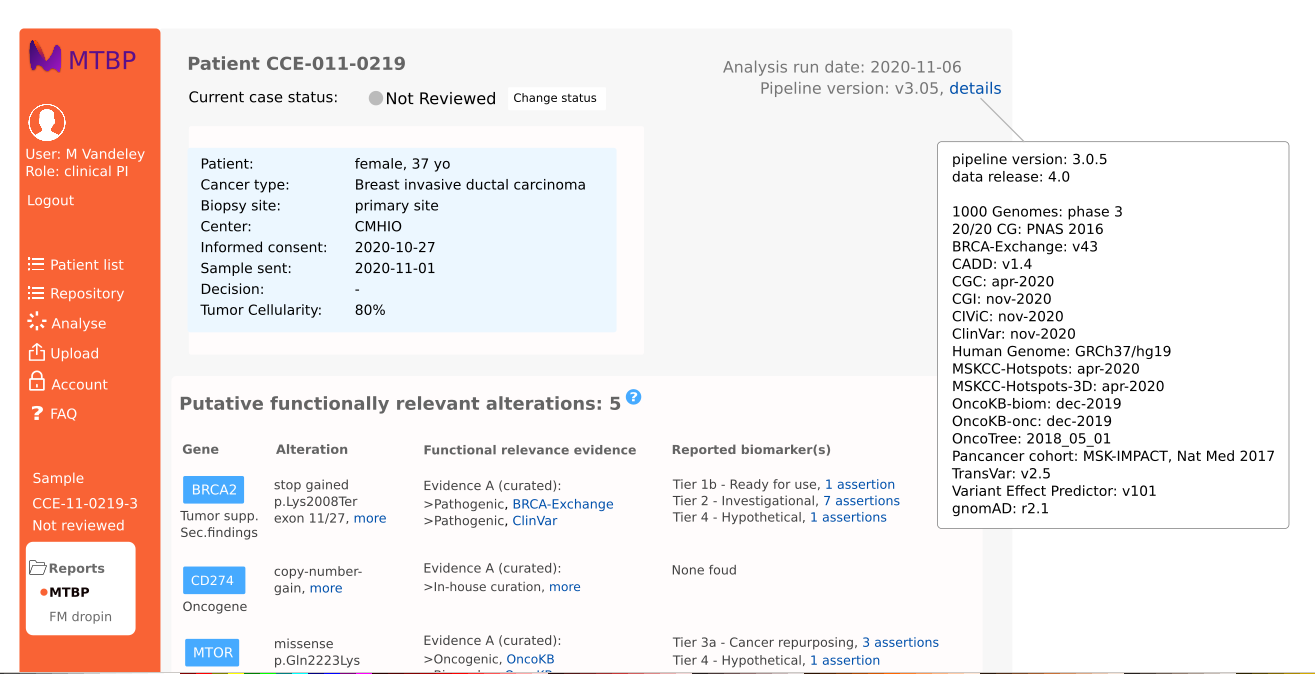The width and height of the screenshot is (1315, 674).
Task: Click the MTBP logo icon
Action: point(45,58)
